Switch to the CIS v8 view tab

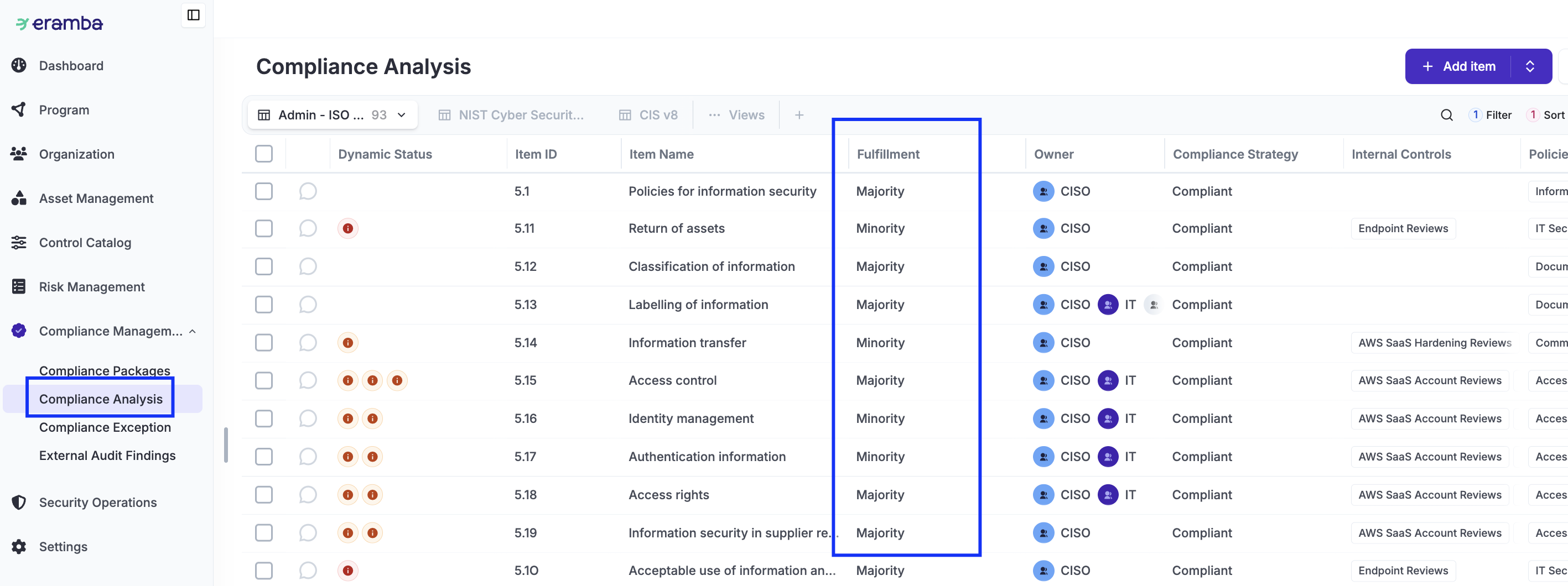pos(648,115)
